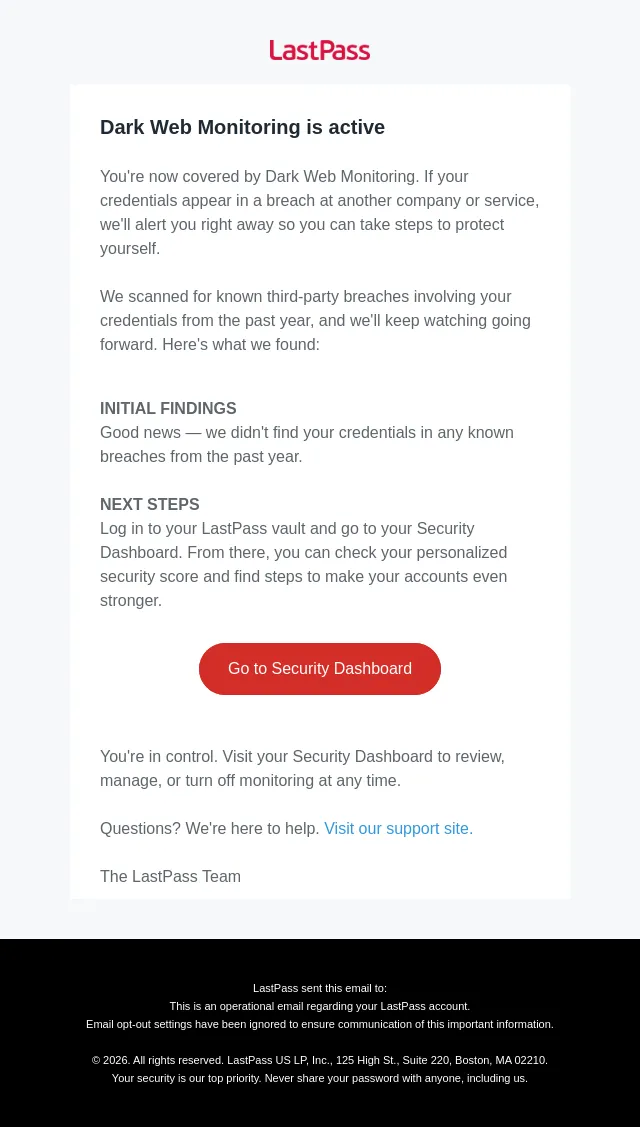Click the Good news findings sentence
The width and height of the screenshot is (640, 1127).
point(307,444)
